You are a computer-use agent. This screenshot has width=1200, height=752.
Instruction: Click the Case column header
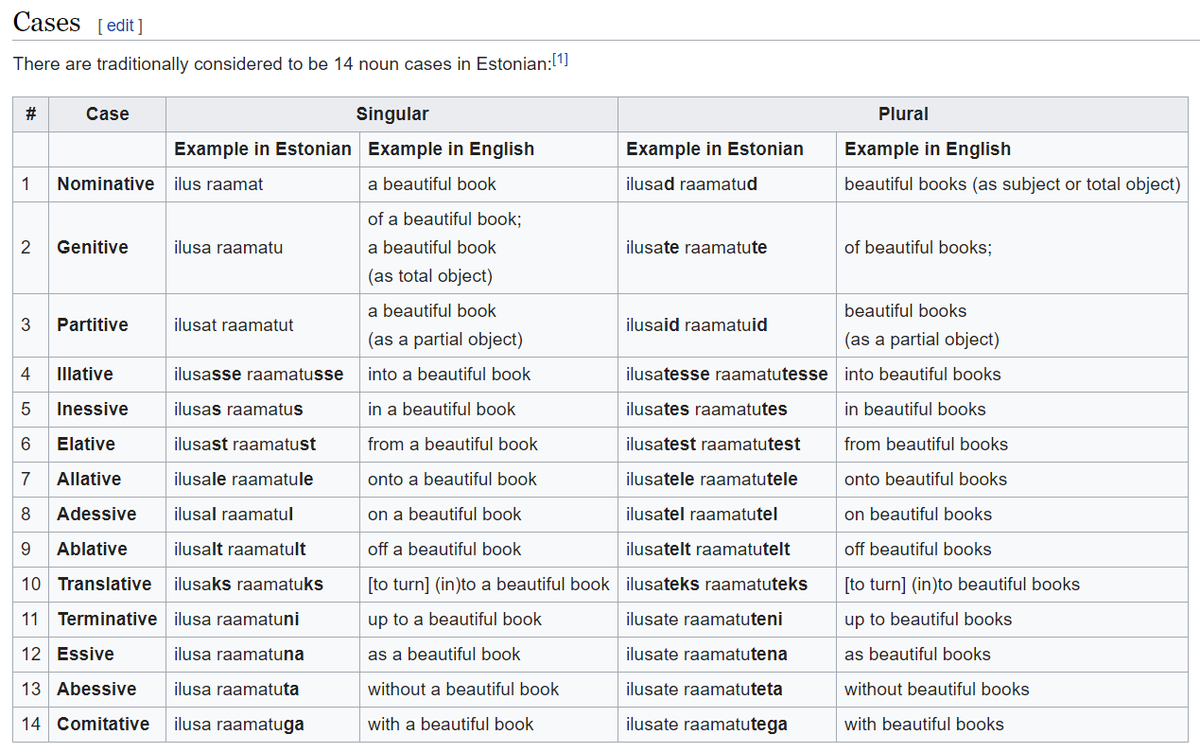tap(107, 114)
